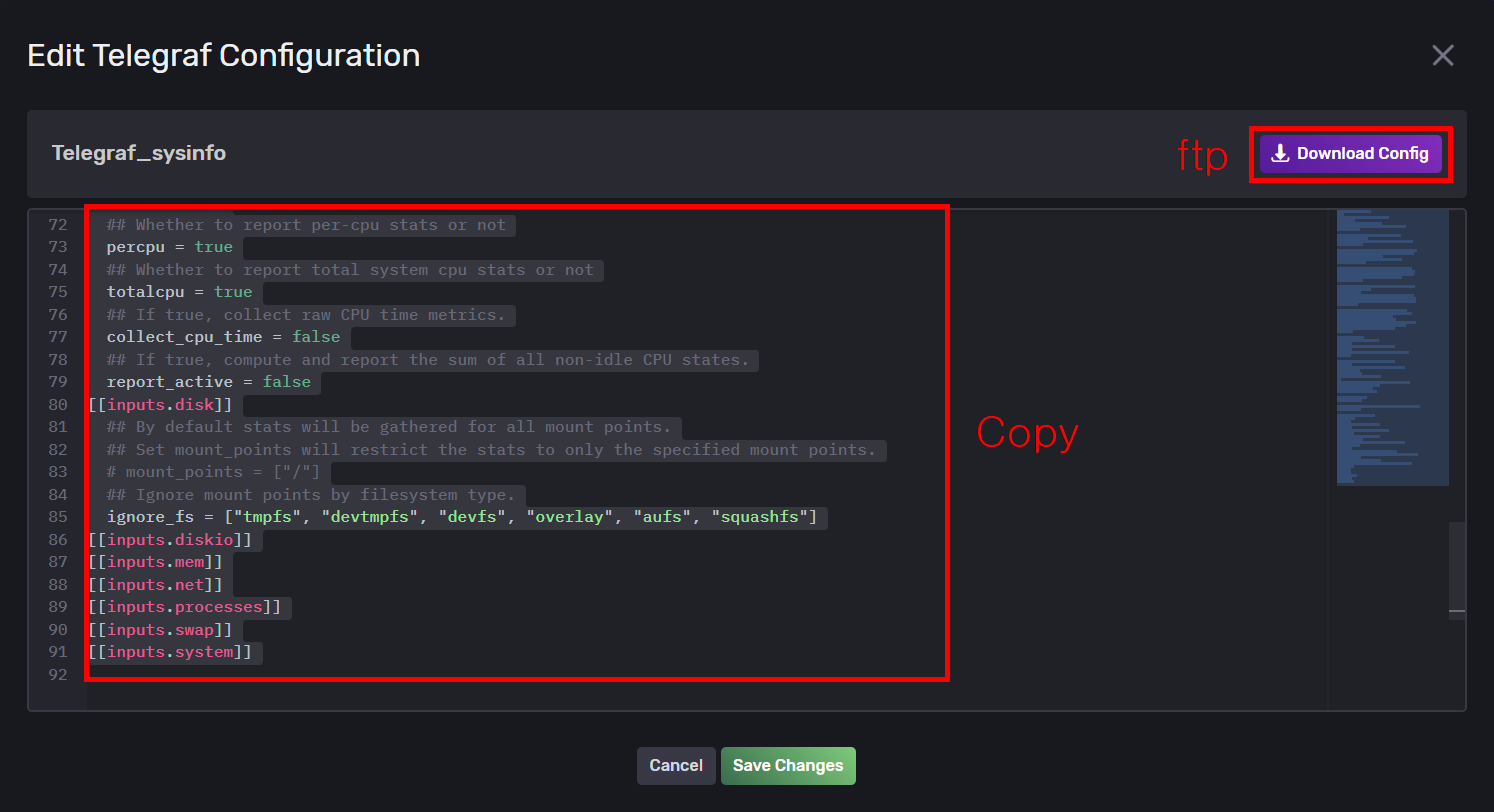The width and height of the screenshot is (1494, 812).
Task: Click the [[inputs.system]] line
Action: click(170, 652)
